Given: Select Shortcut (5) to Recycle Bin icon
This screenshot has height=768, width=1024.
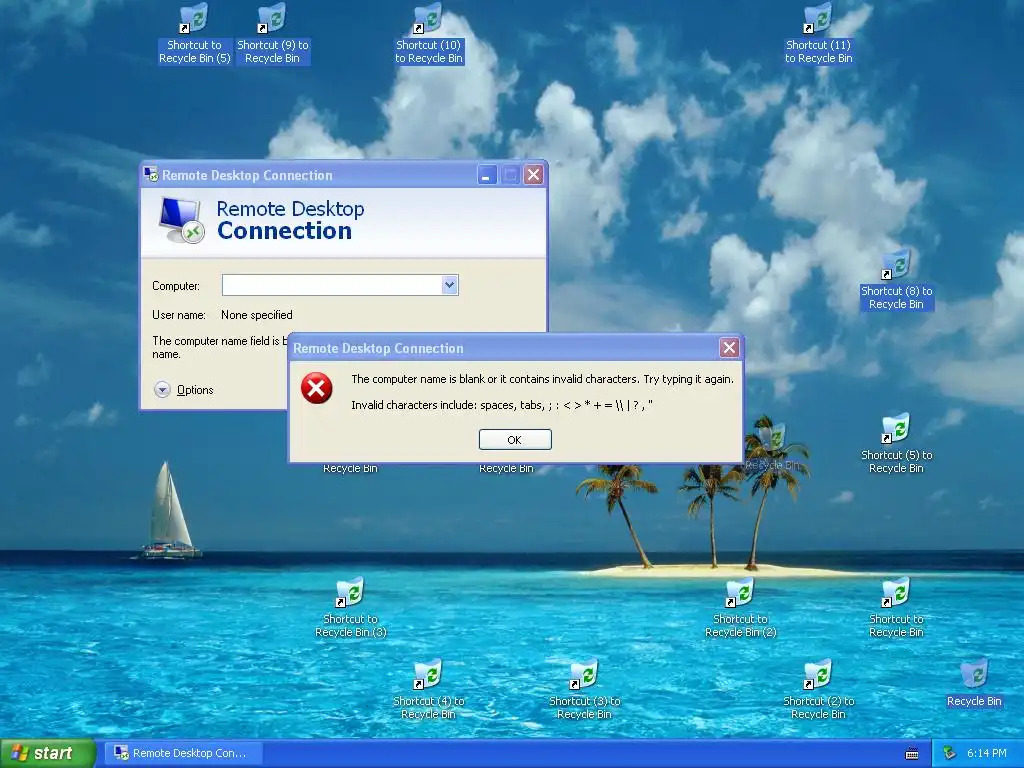Looking at the screenshot, I should click(x=897, y=444).
